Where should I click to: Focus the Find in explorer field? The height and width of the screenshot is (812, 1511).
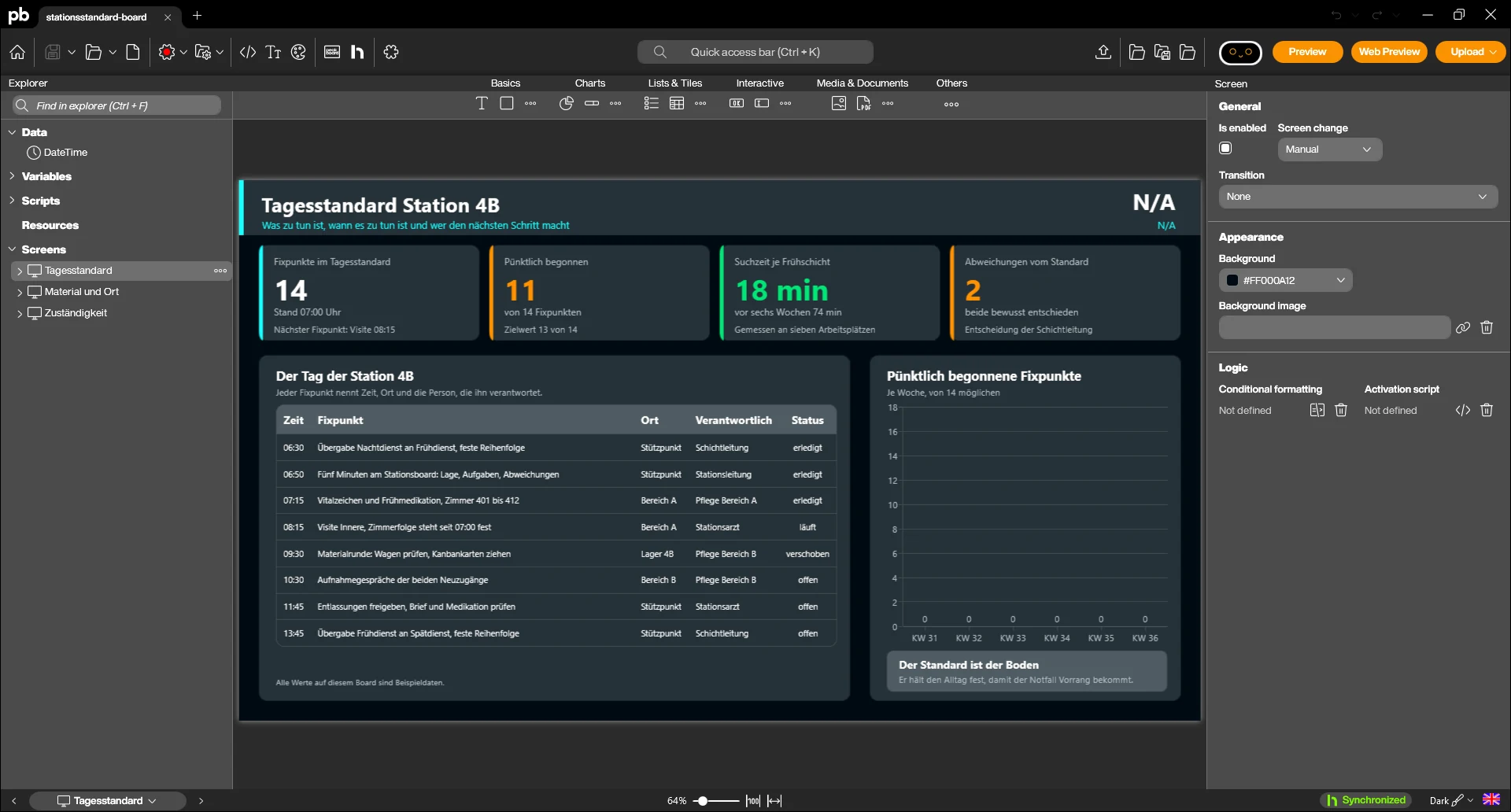point(116,105)
